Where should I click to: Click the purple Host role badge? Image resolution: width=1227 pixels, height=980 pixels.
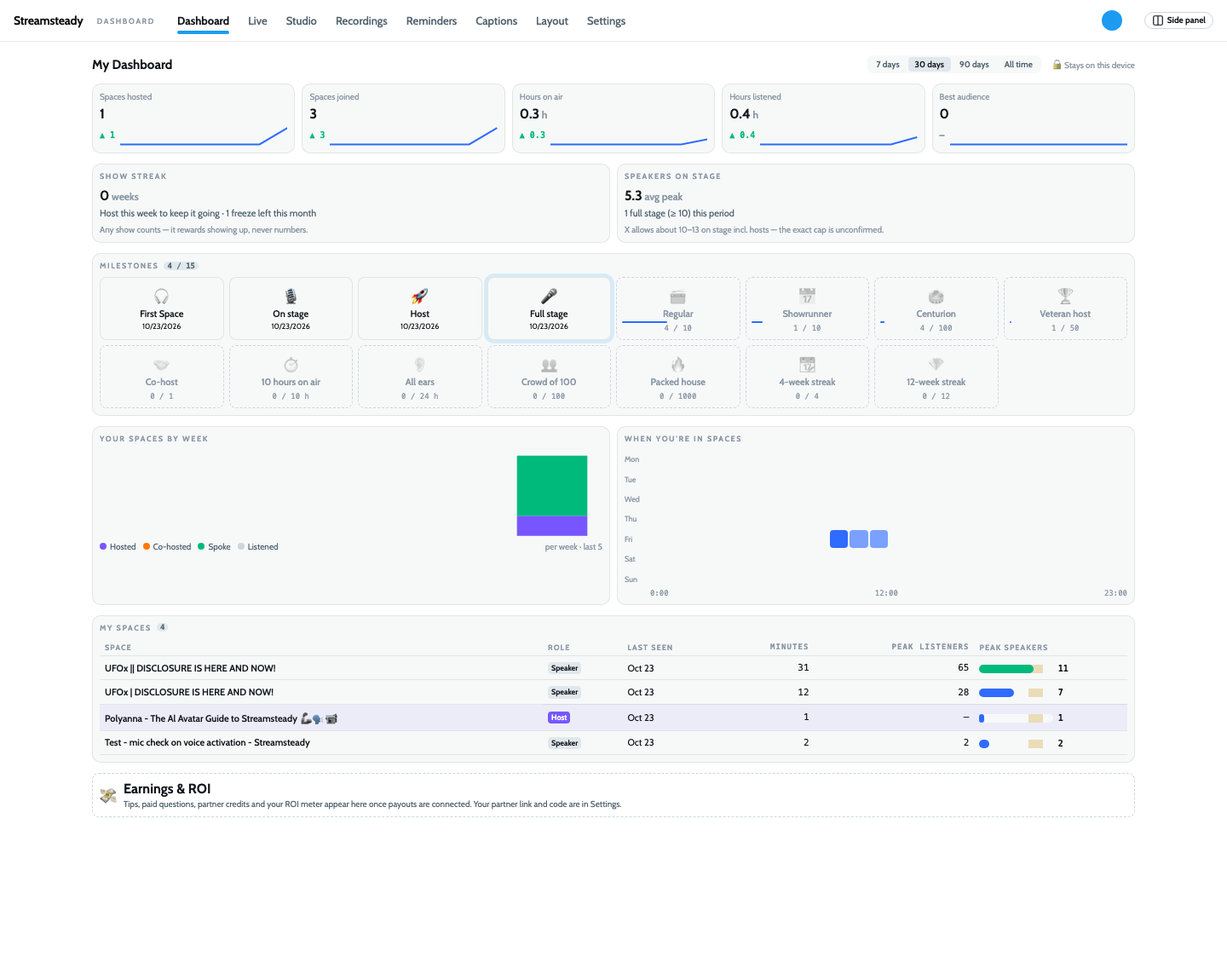click(x=559, y=718)
